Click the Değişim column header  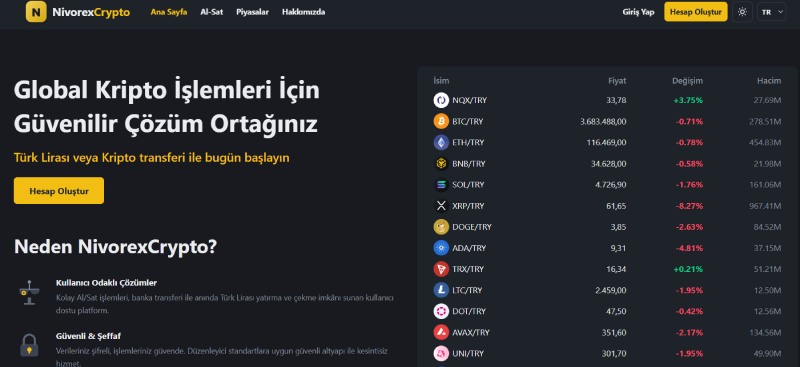[687, 81]
